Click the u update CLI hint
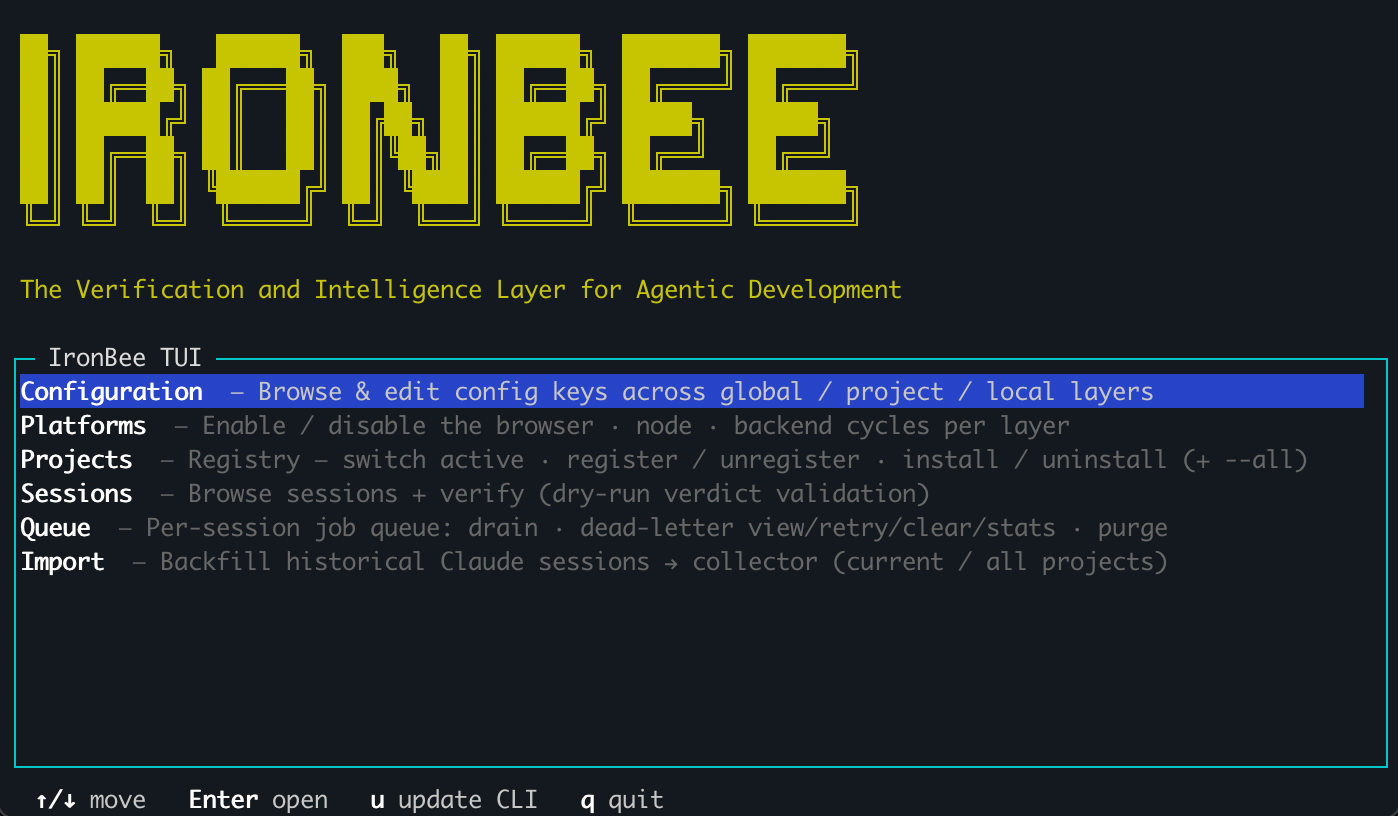The image size is (1398, 816). pos(454,800)
